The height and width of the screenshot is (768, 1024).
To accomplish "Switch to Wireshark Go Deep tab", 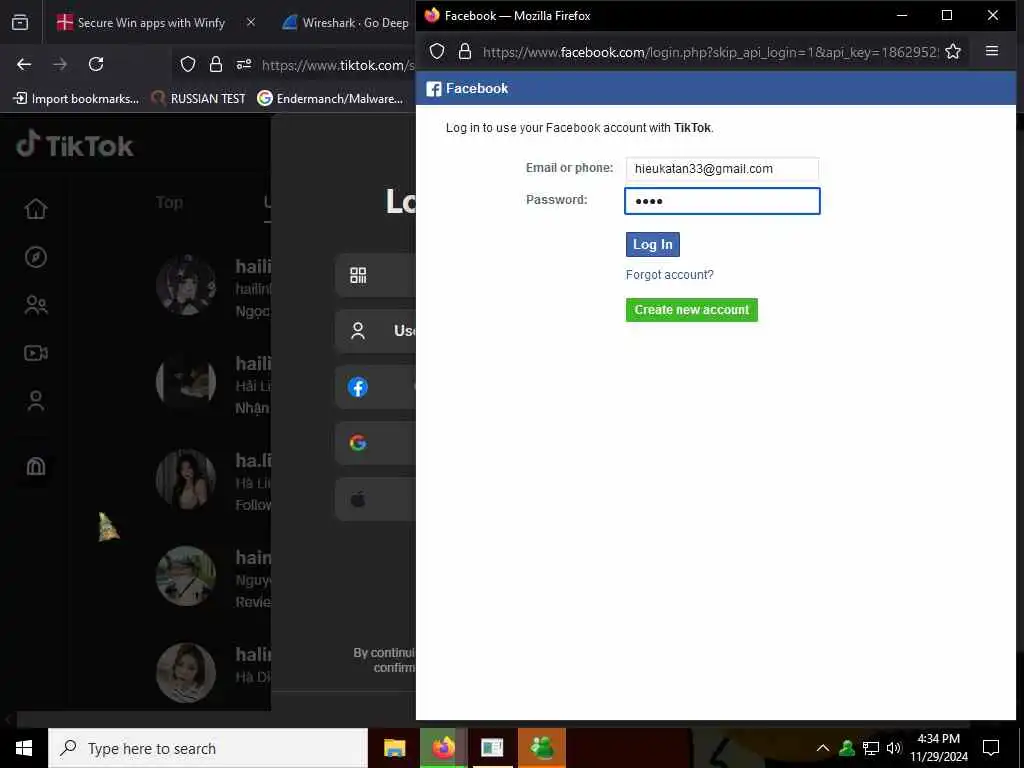I will point(346,22).
